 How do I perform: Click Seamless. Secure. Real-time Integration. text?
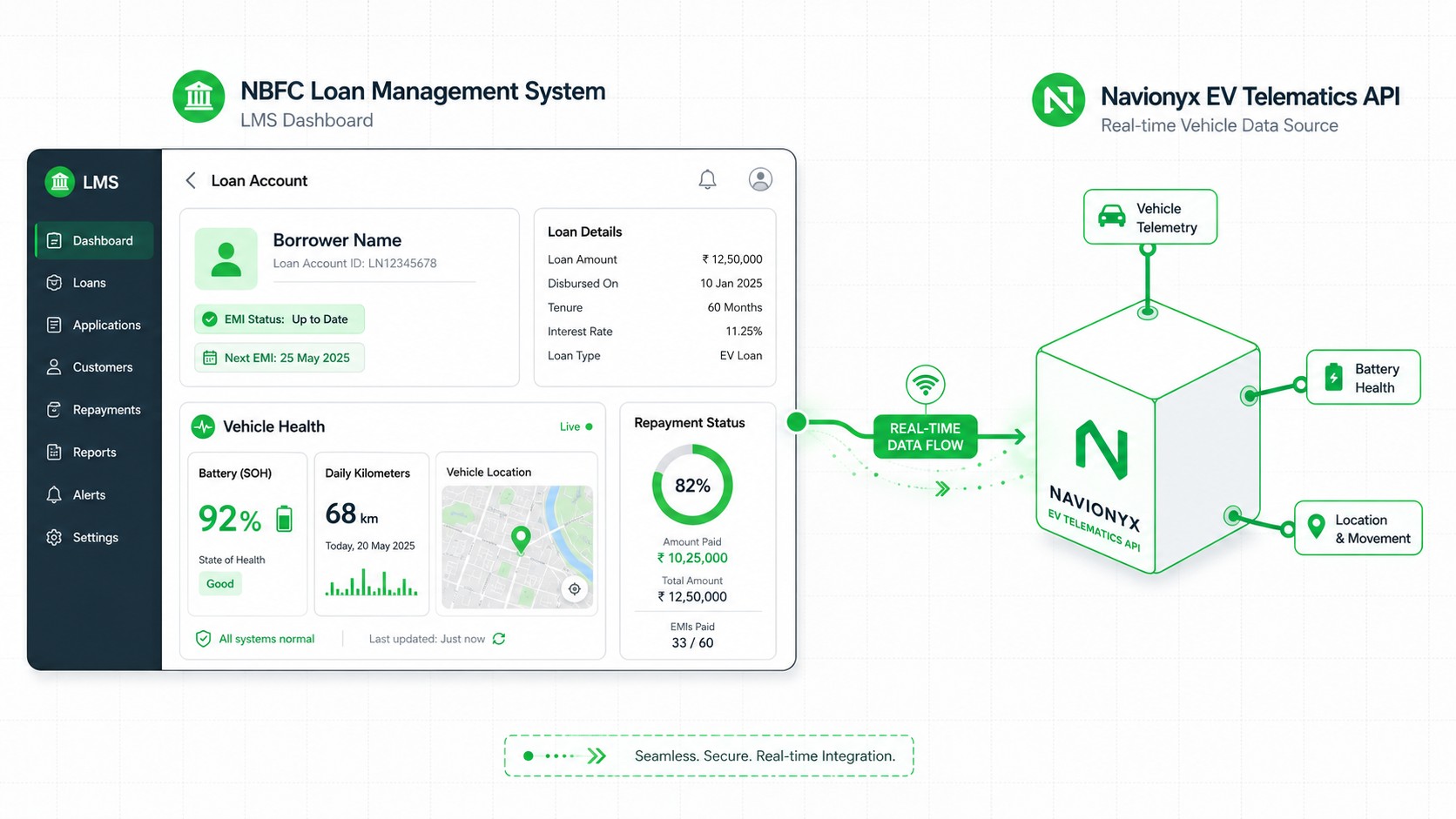(x=765, y=756)
